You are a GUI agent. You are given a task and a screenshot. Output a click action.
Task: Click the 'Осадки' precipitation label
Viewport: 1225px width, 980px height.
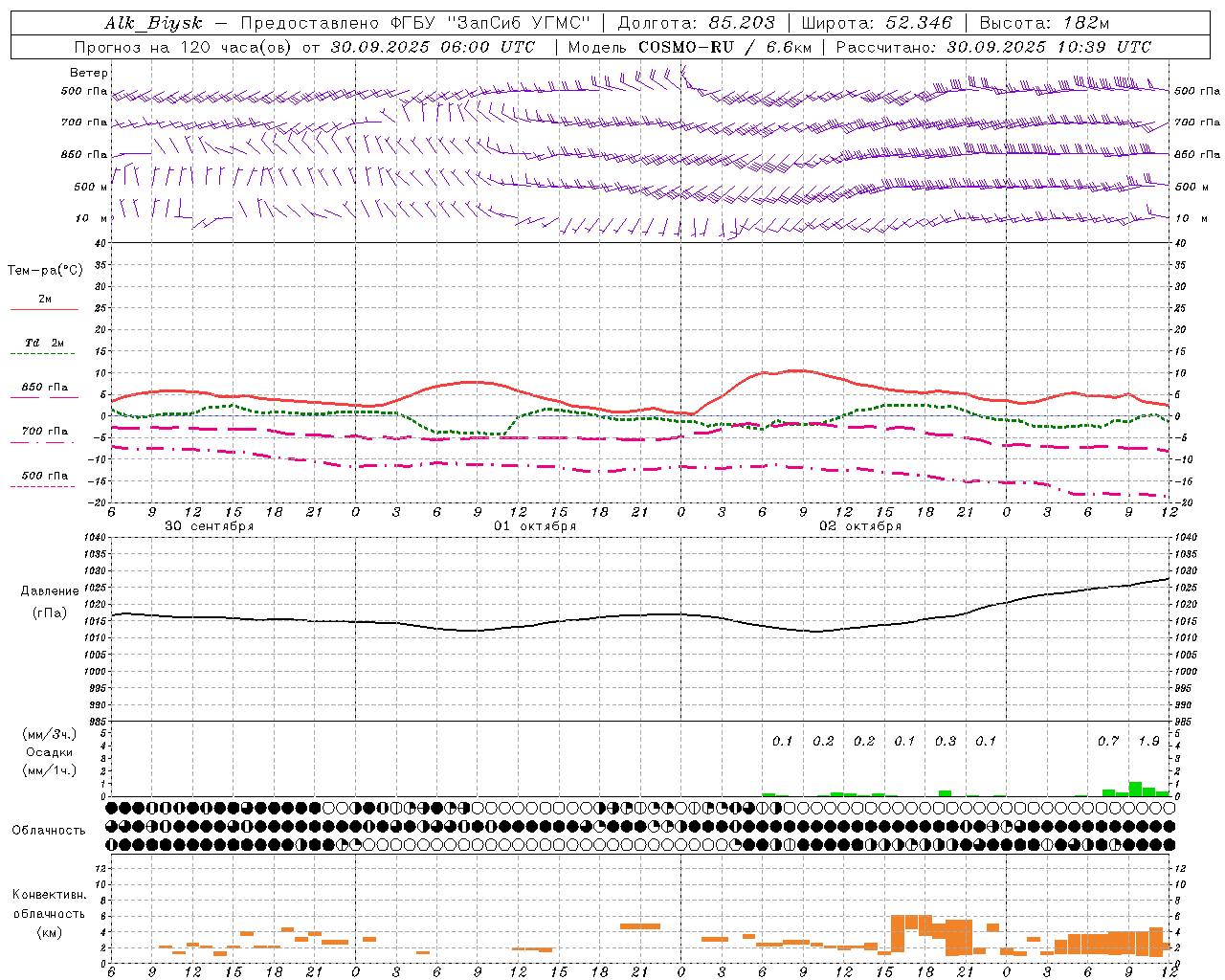[x=49, y=752]
